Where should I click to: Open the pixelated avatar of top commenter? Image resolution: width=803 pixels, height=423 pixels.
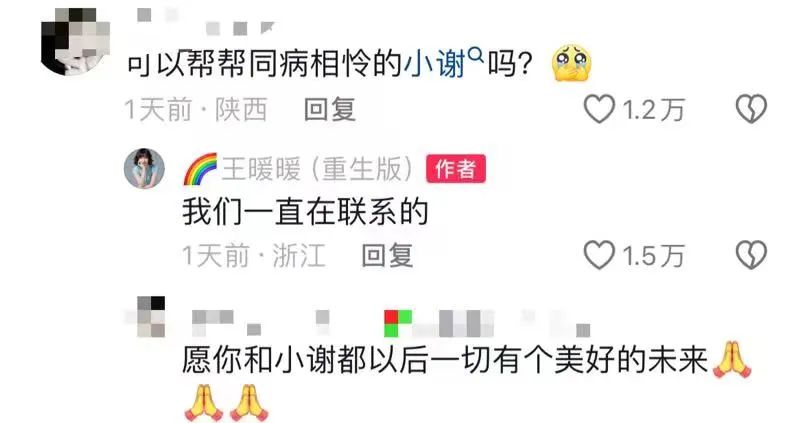click(76, 42)
